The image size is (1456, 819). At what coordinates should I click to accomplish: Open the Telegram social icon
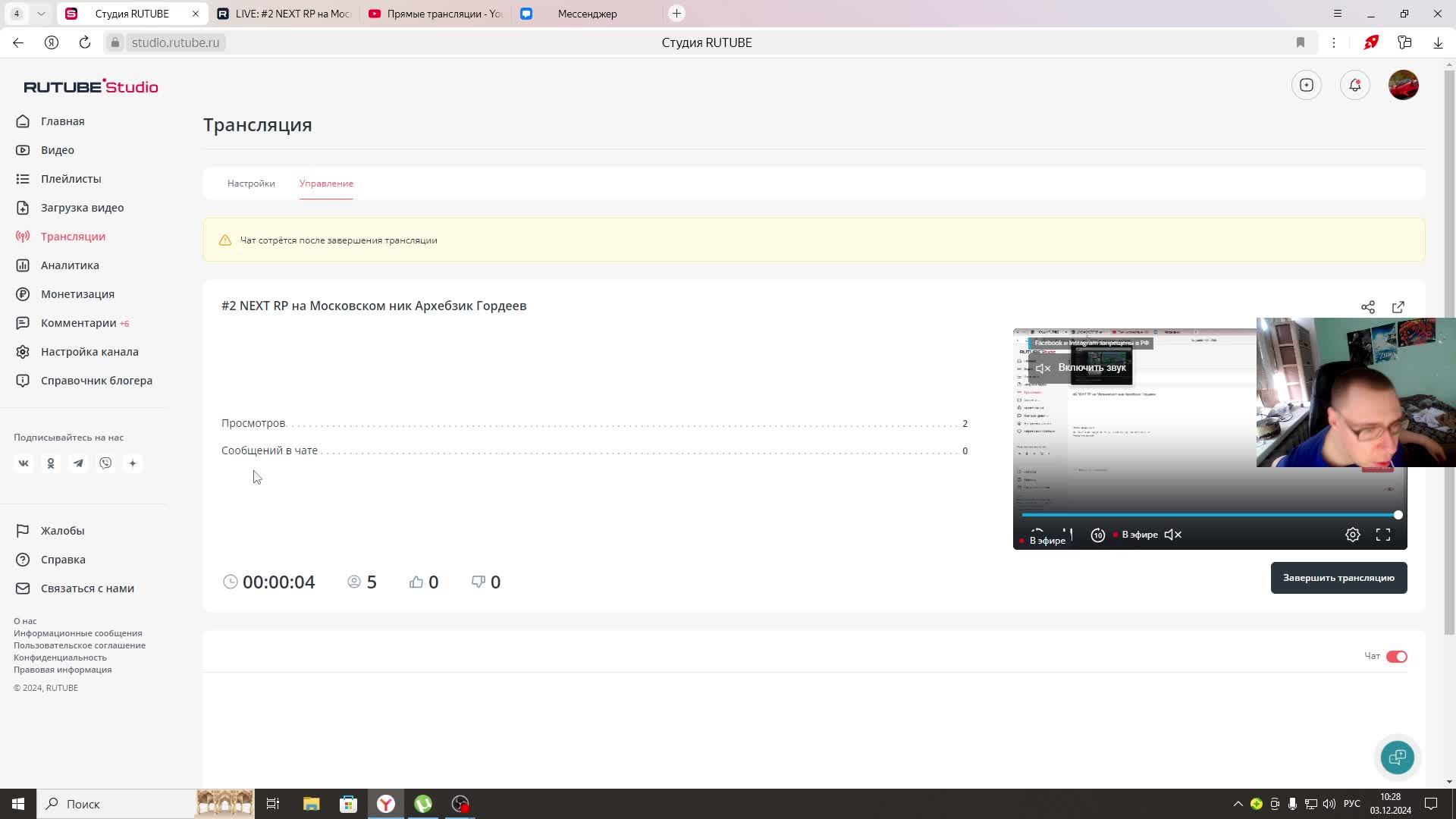78,463
